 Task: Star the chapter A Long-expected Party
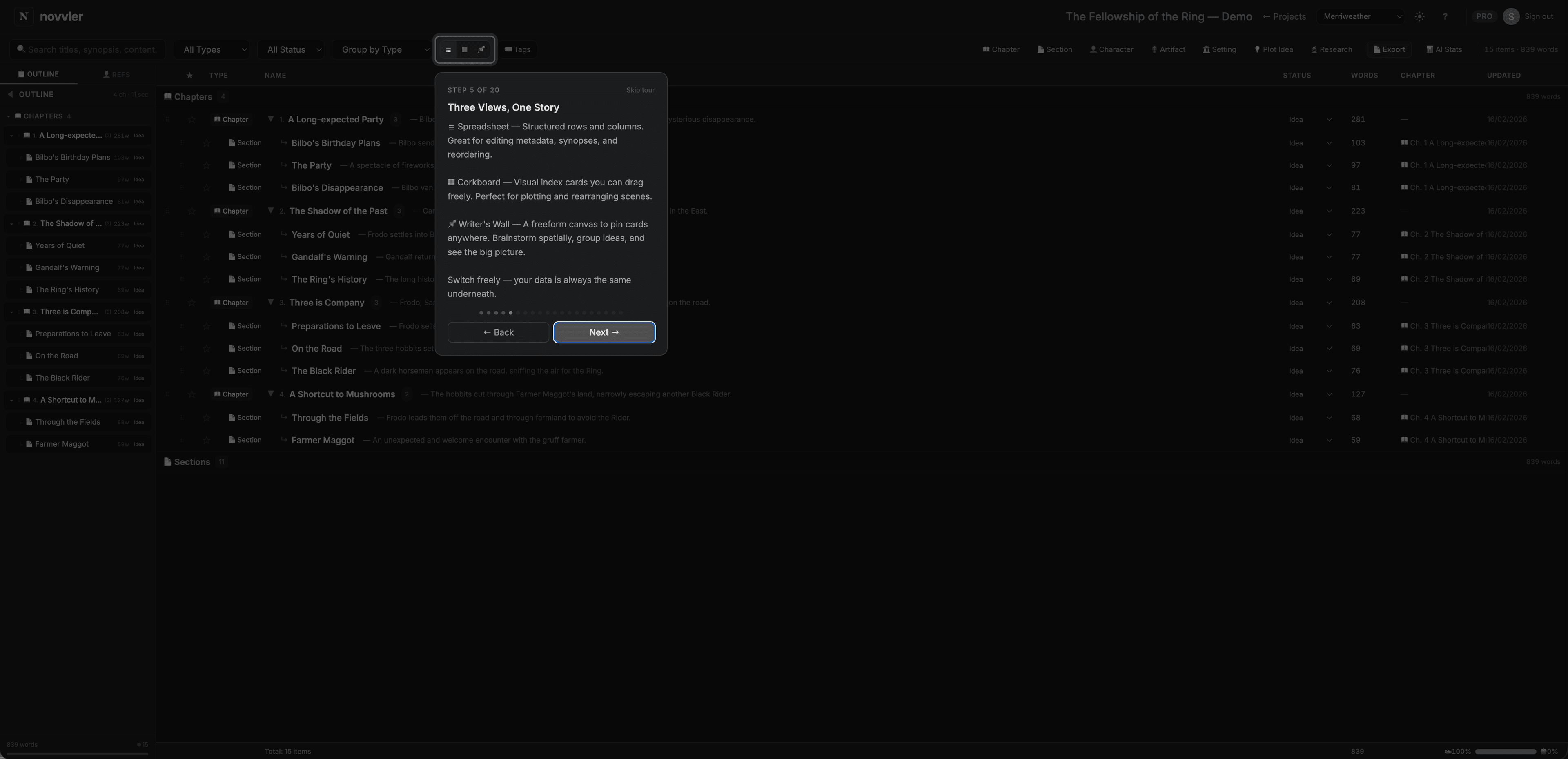(x=192, y=119)
